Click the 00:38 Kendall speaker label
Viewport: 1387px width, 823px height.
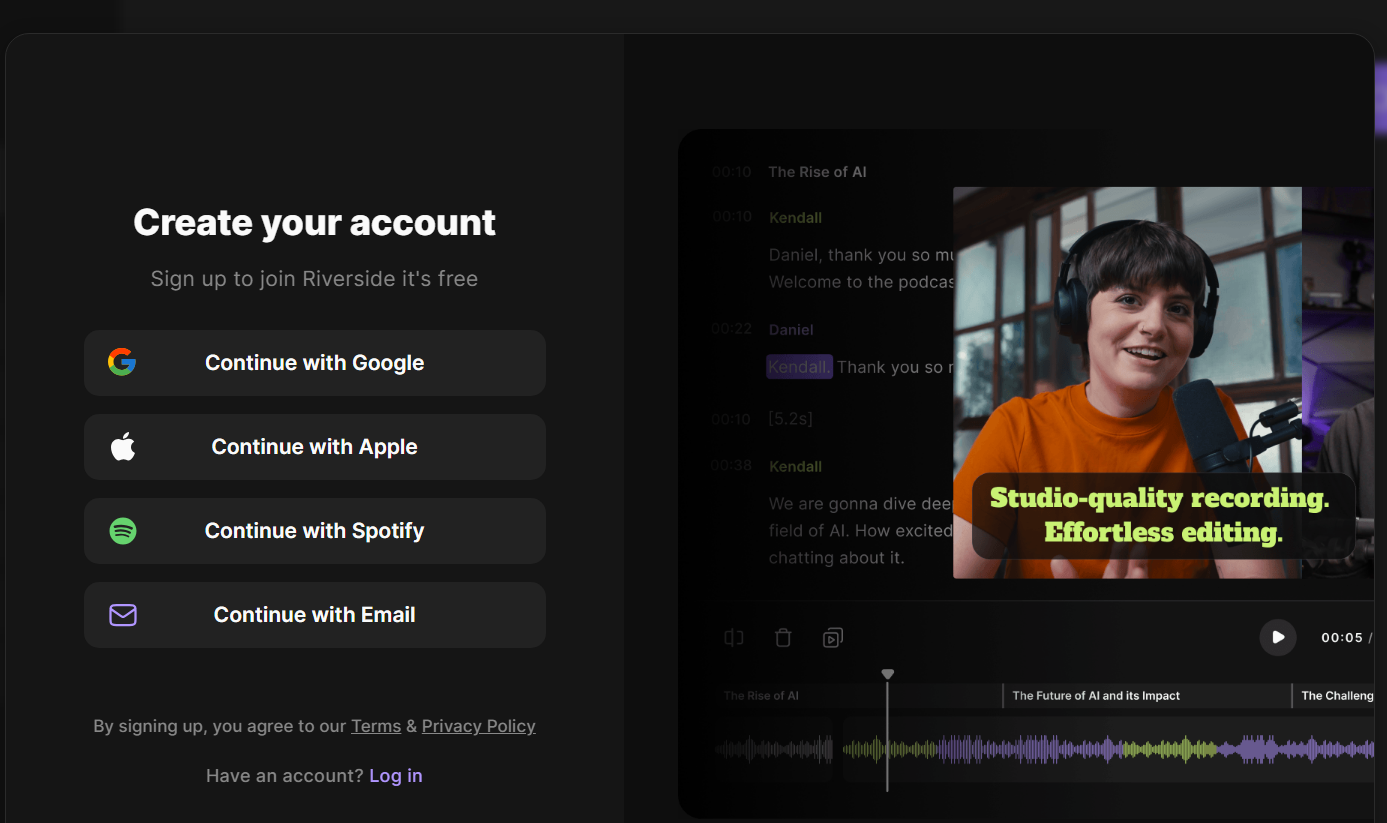[x=795, y=466]
